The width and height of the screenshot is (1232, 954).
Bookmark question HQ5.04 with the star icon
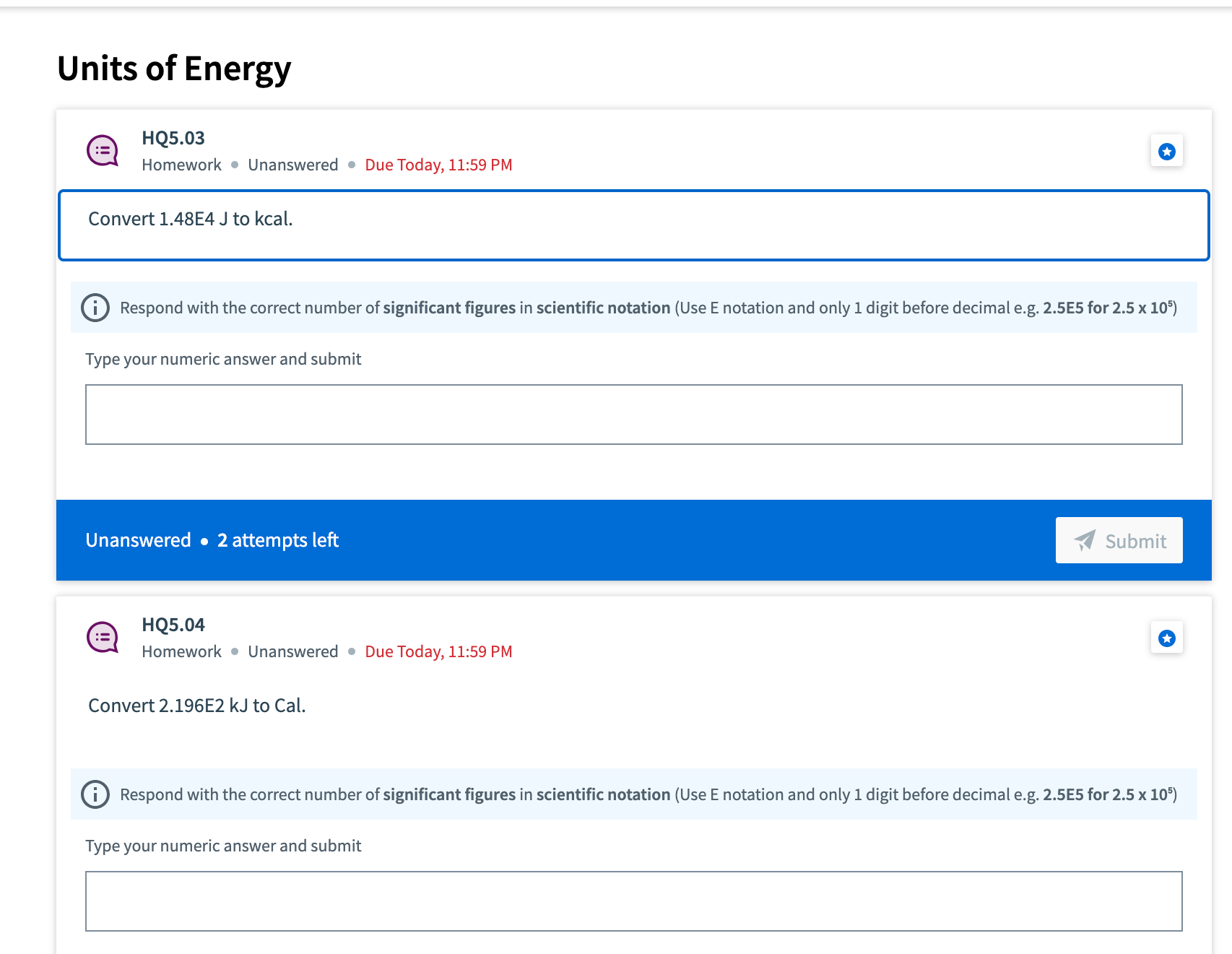coord(1167,638)
